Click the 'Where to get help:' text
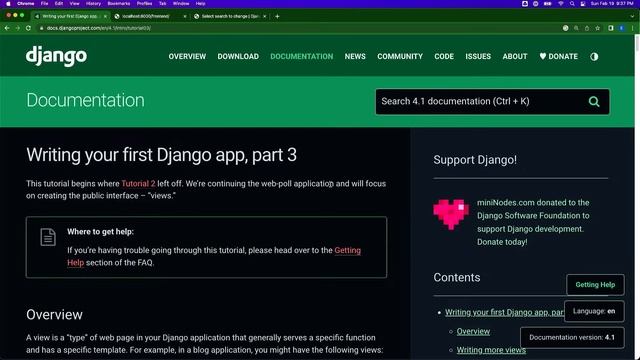Image resolution: width=640 pixels, height=360 pixels. point(100,232)
